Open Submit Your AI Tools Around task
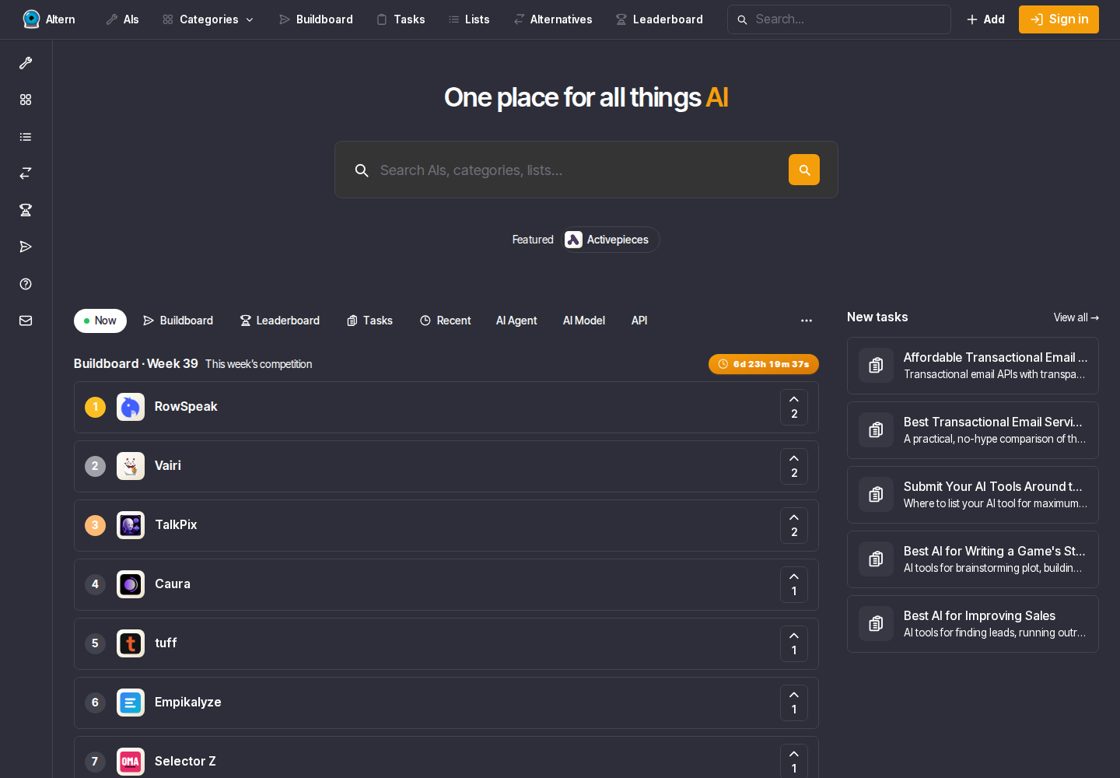The height and width of the screenshot is (778, 1120). (x=973, y=495)
